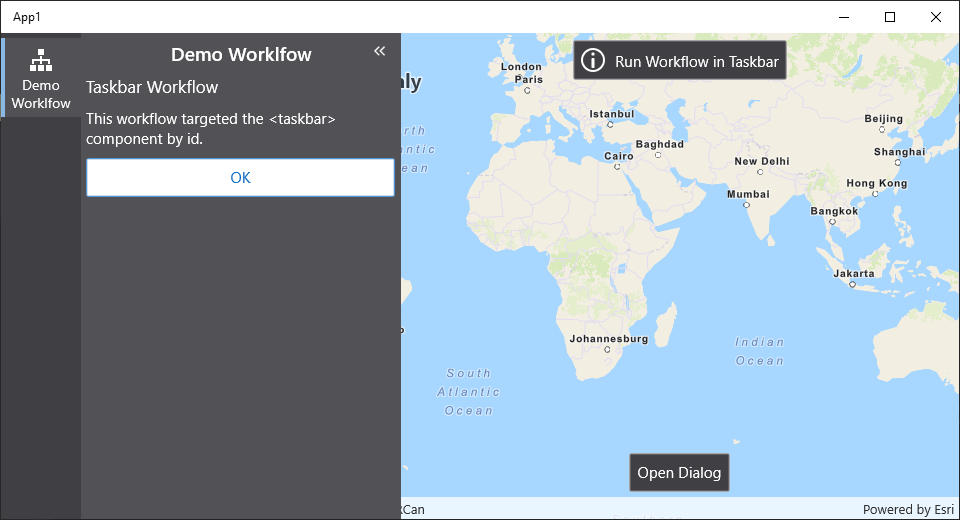The width and height of the screenshot is (960, 520).
Task: Click the Demo Workflow hierarchy icon in sidebar
Action: click(41, 60)
